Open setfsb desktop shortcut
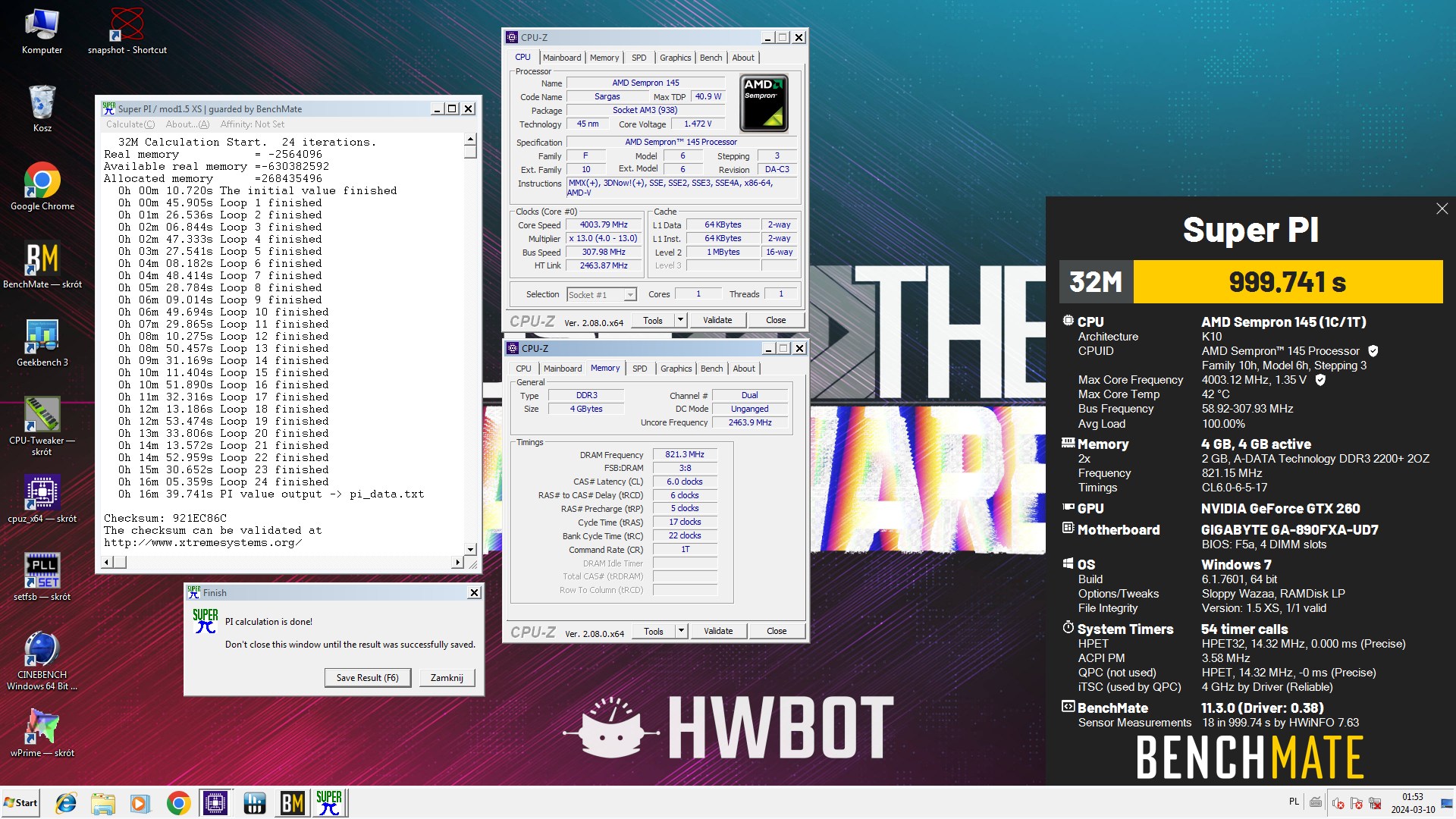 (x=42, y=577)
